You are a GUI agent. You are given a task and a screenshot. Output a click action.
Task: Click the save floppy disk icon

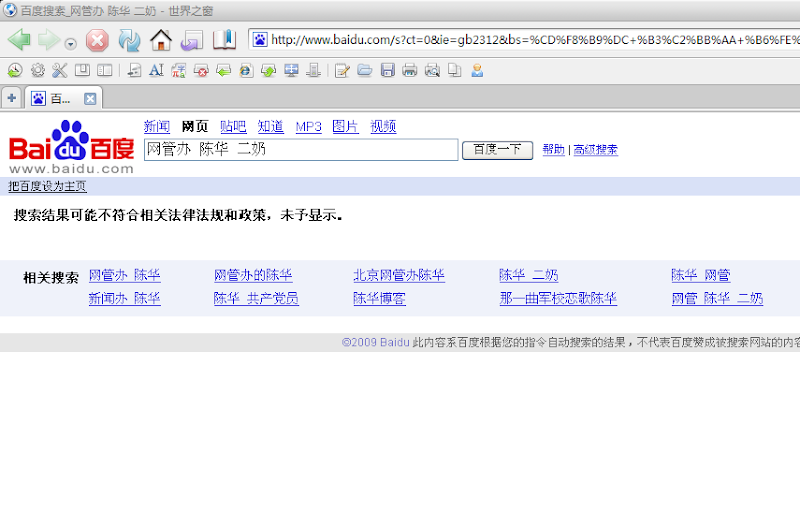point(387,70)
